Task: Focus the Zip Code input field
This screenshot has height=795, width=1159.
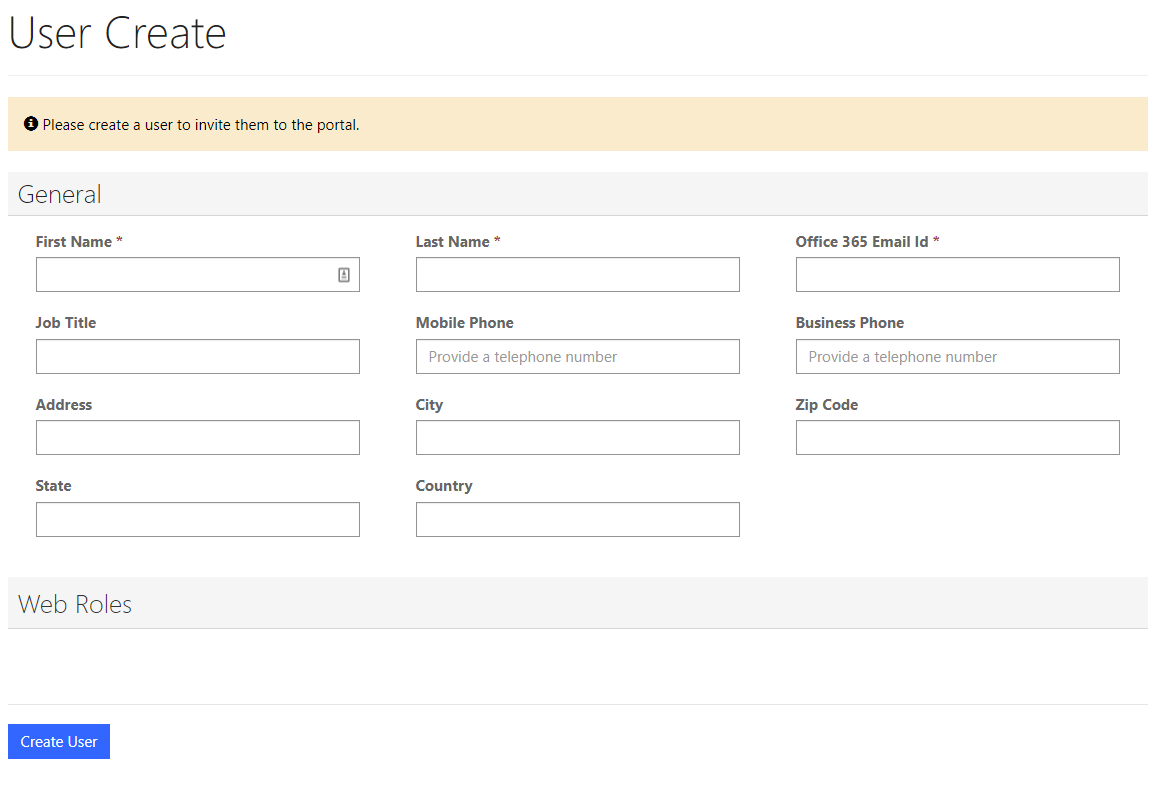Action: pos(957,437)
